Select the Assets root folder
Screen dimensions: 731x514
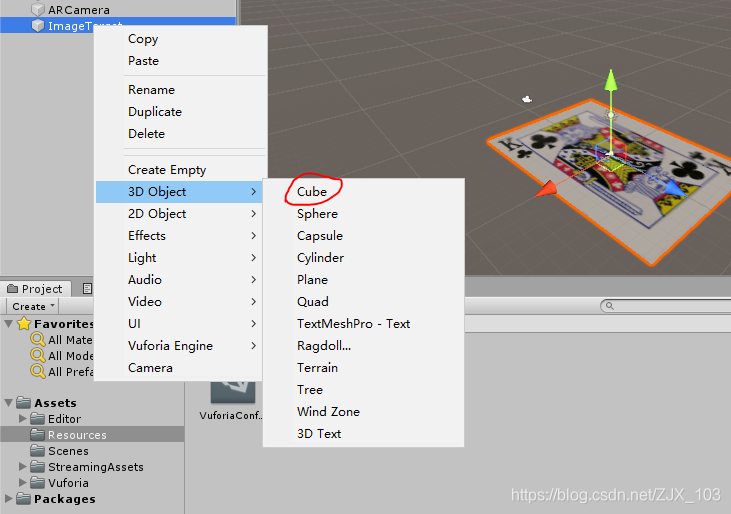pyautogui.click(x=55, y=403)
